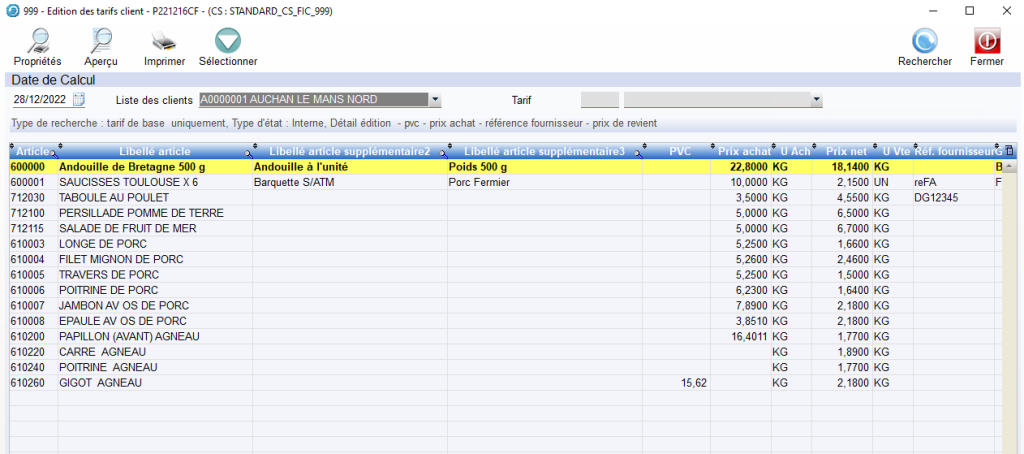Select the SAUCISSES TOULOUSE X 6 row
This screenshot has height=454, width=1024.
click(x=128, y=184)
